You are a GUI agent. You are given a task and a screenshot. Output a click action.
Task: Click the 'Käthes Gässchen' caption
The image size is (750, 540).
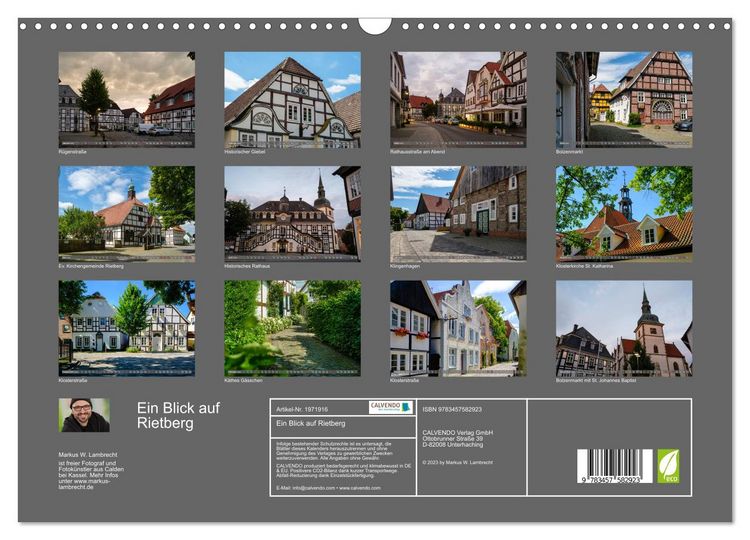243,381
